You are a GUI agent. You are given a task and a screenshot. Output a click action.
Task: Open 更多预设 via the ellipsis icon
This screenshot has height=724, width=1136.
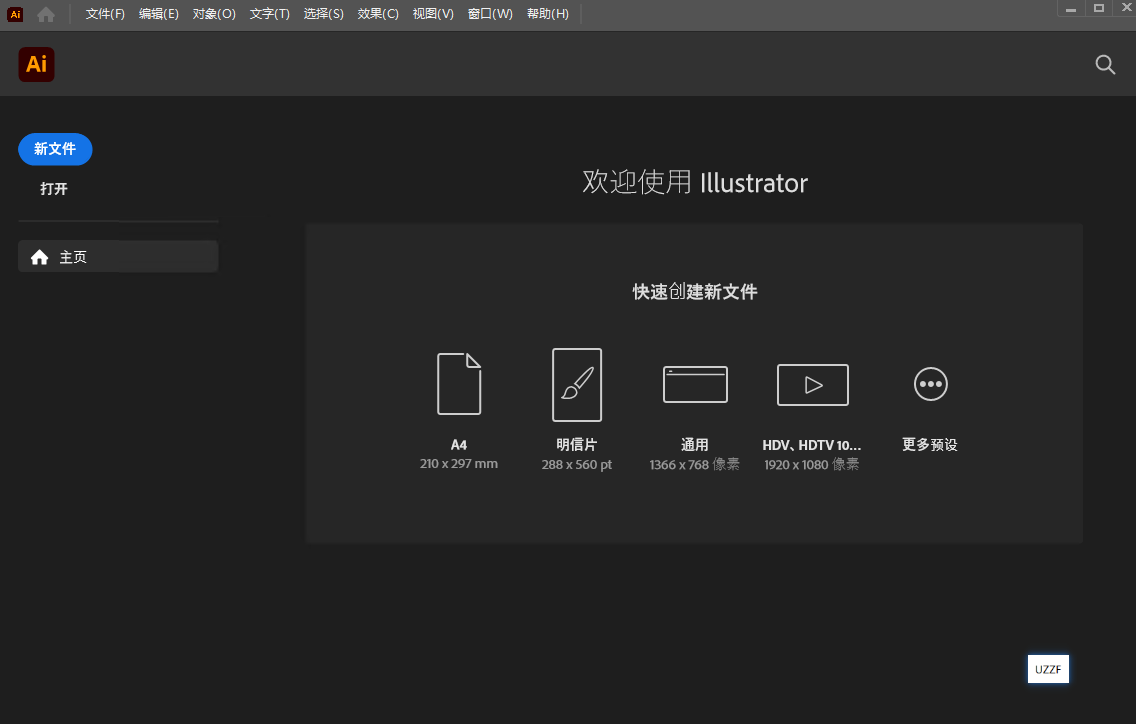930,384
